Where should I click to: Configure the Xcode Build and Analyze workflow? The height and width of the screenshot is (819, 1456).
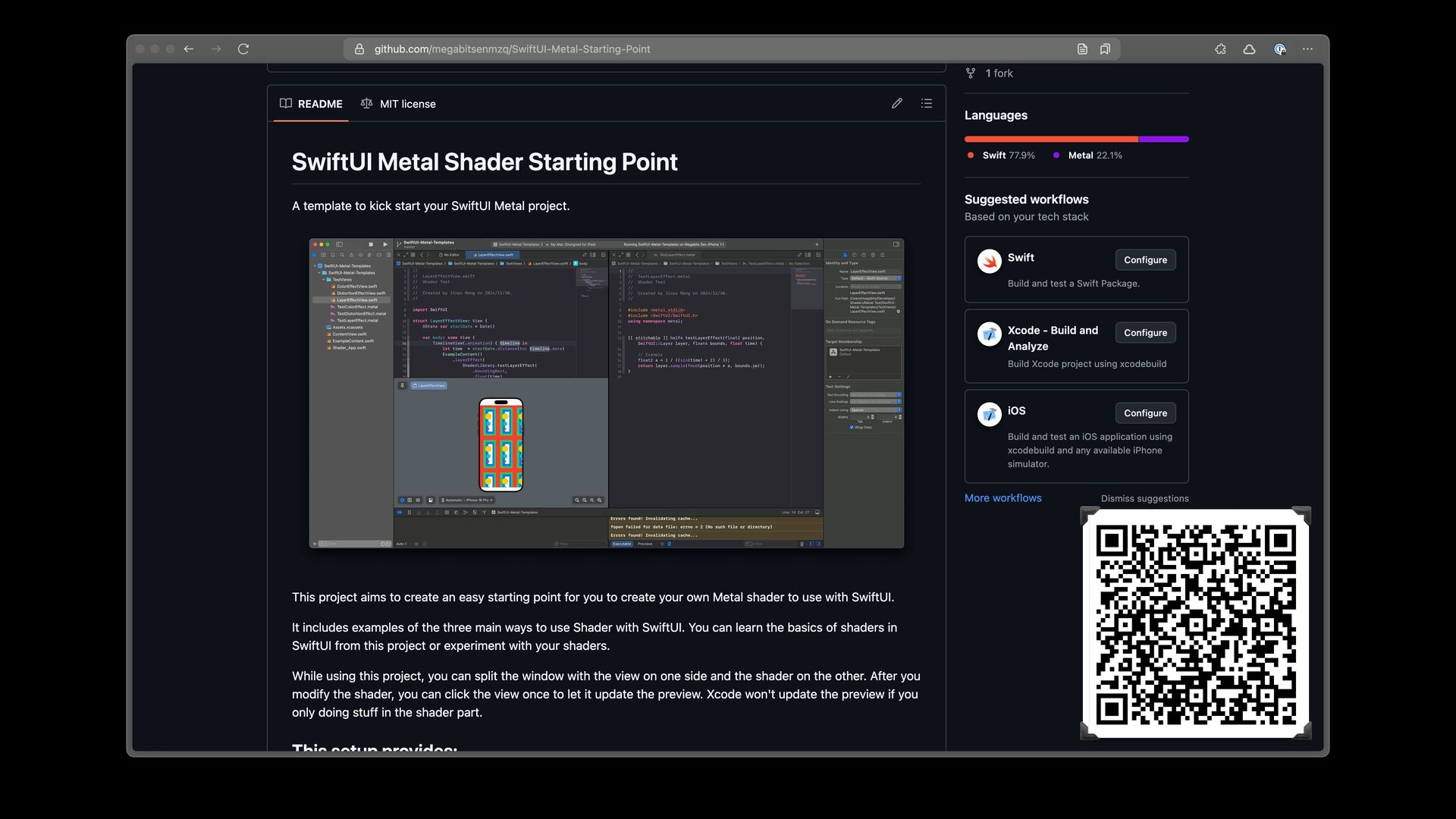[x=1145, y=333]
